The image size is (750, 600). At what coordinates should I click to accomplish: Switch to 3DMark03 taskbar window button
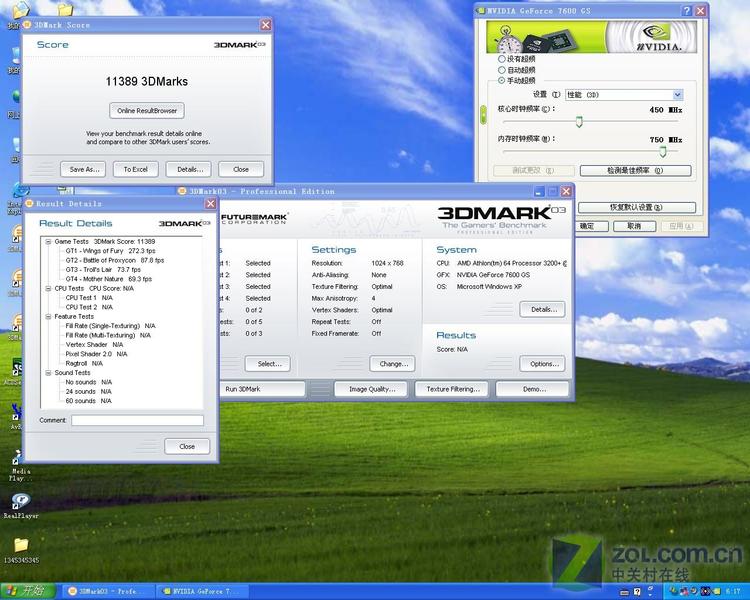coord(108,591)
